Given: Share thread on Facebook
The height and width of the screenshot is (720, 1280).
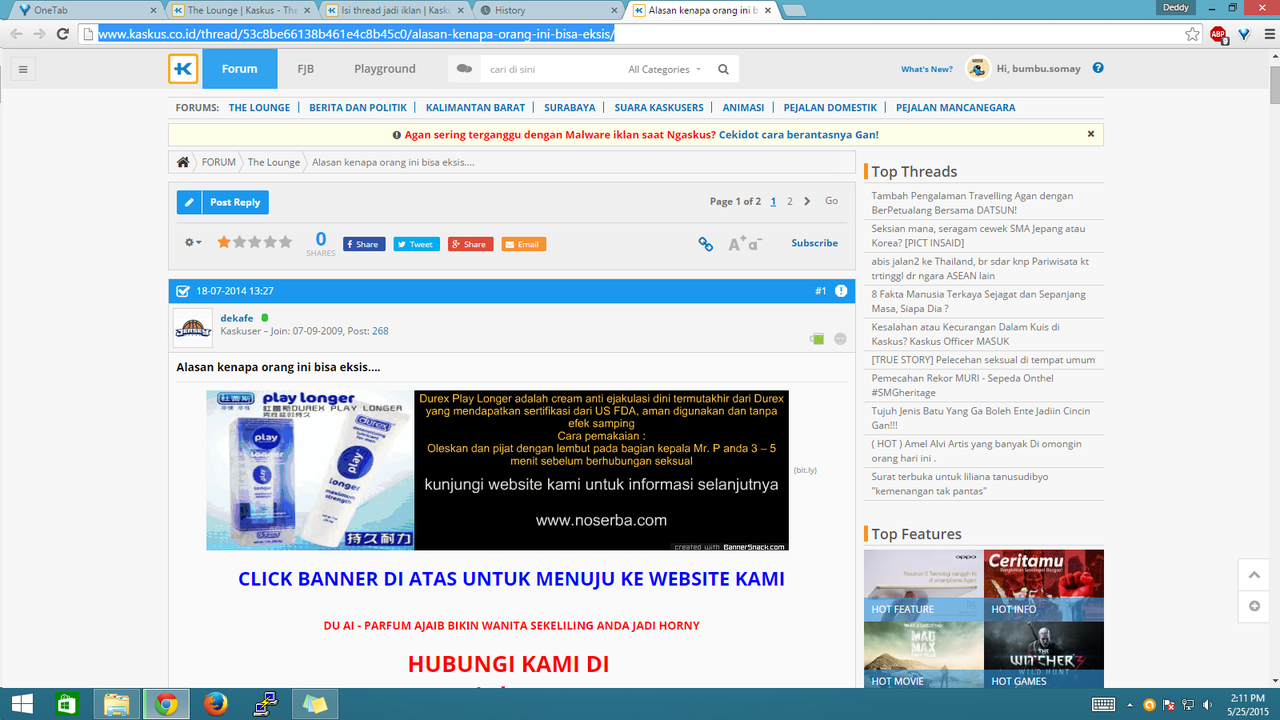Looking at the screenshot, I should coord(364,244).
